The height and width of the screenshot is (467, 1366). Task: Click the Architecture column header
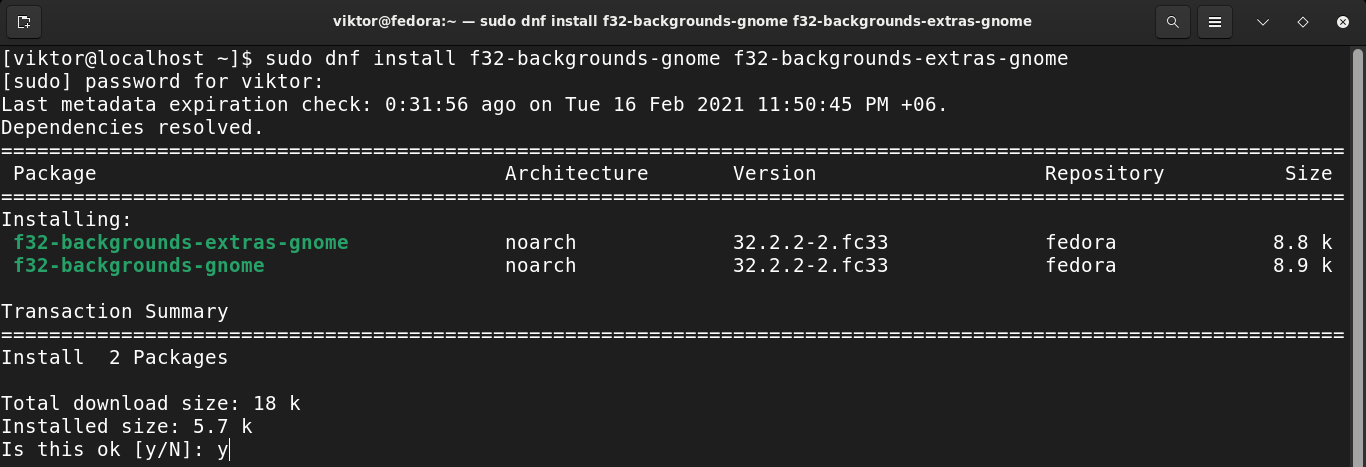pos(576,173)
